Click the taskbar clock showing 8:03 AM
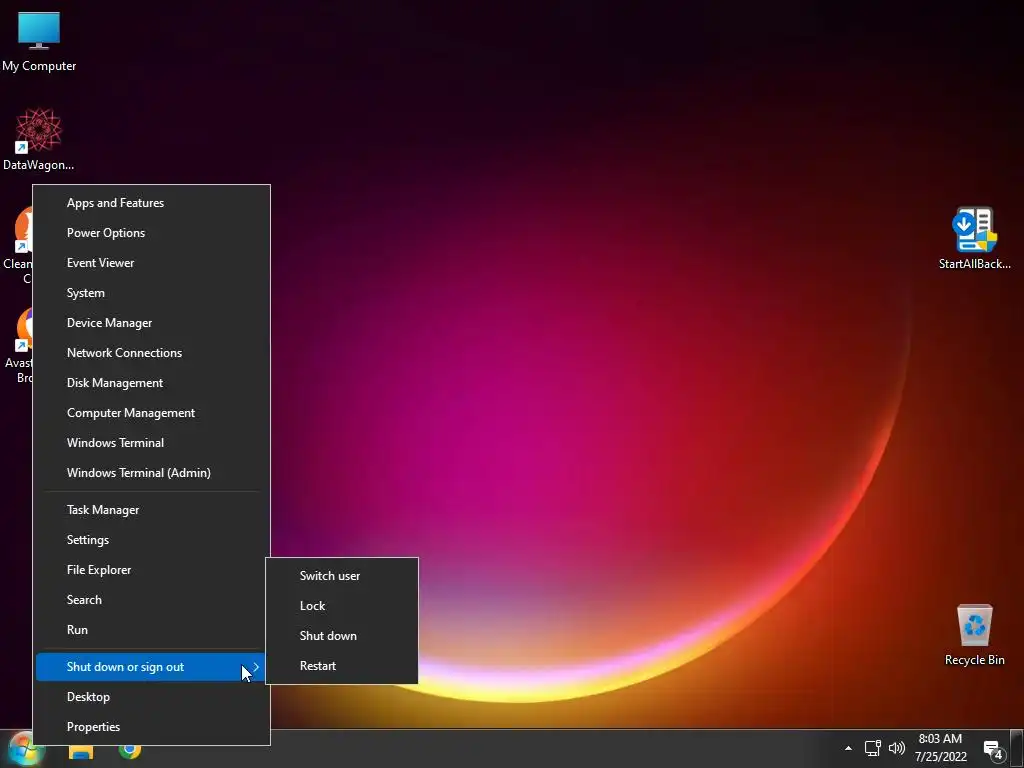This screenshot has height=768, width=1024. tap(940, 748)
